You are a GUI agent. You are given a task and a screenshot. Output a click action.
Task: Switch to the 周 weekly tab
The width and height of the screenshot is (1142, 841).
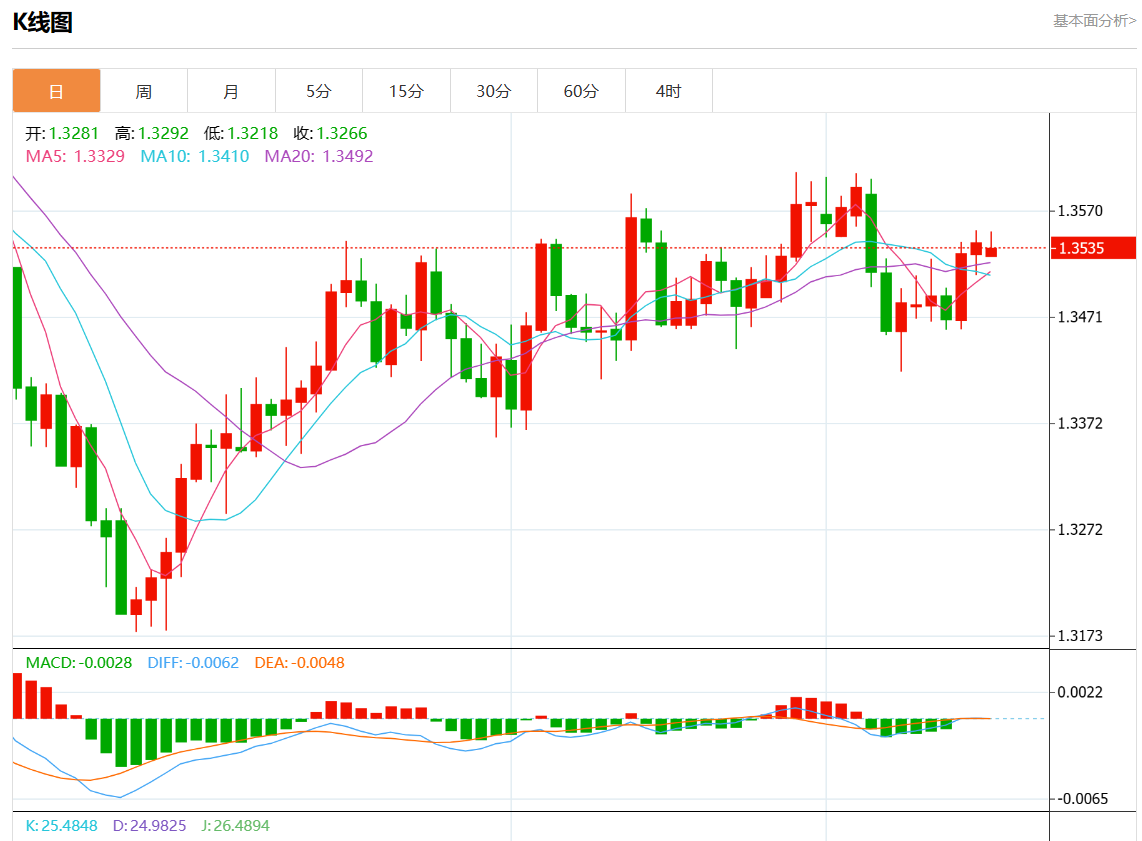pos(144,91)
